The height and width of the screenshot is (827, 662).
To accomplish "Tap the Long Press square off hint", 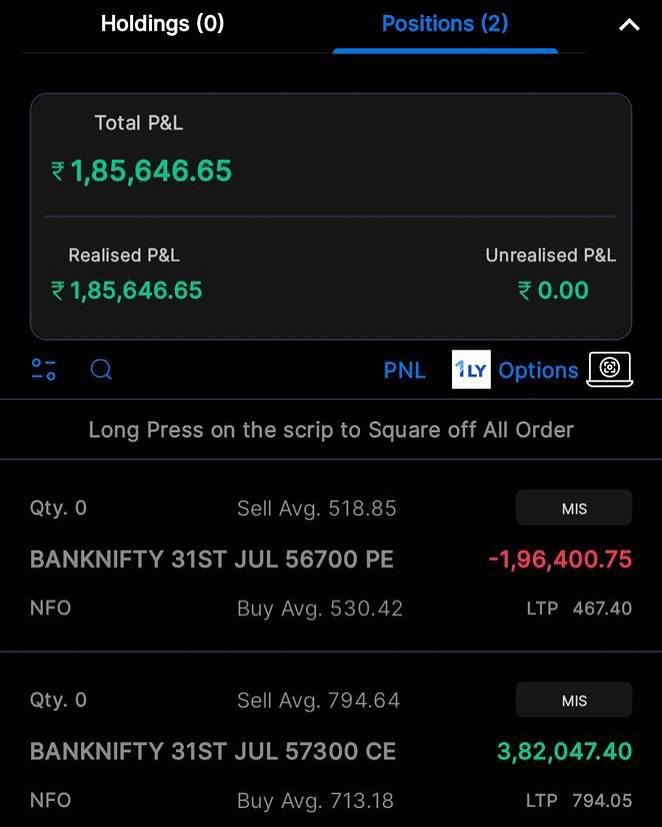I will (331, 430).
